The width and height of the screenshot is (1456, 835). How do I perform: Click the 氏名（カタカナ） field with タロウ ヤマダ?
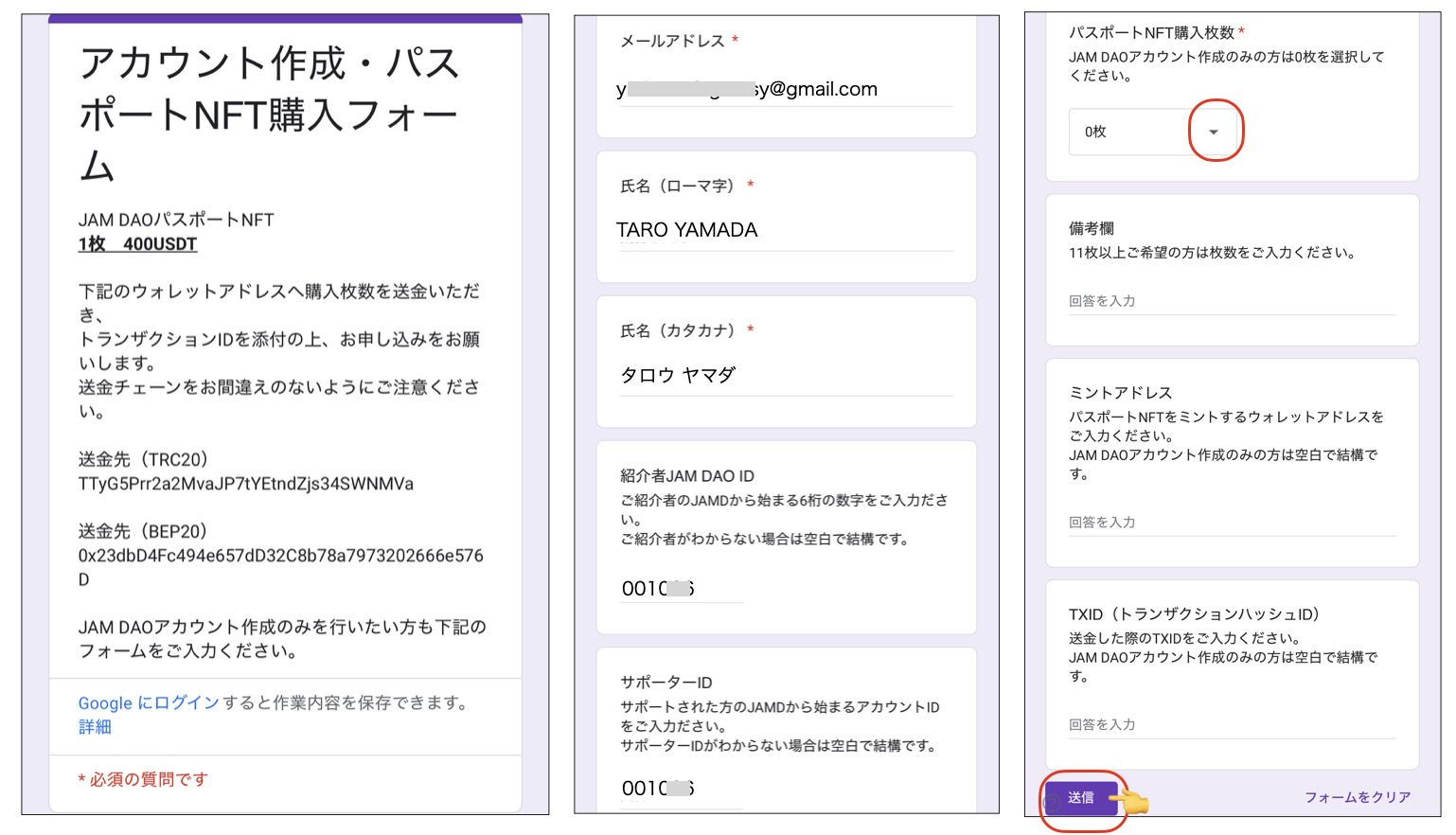[x=785, y=376]
